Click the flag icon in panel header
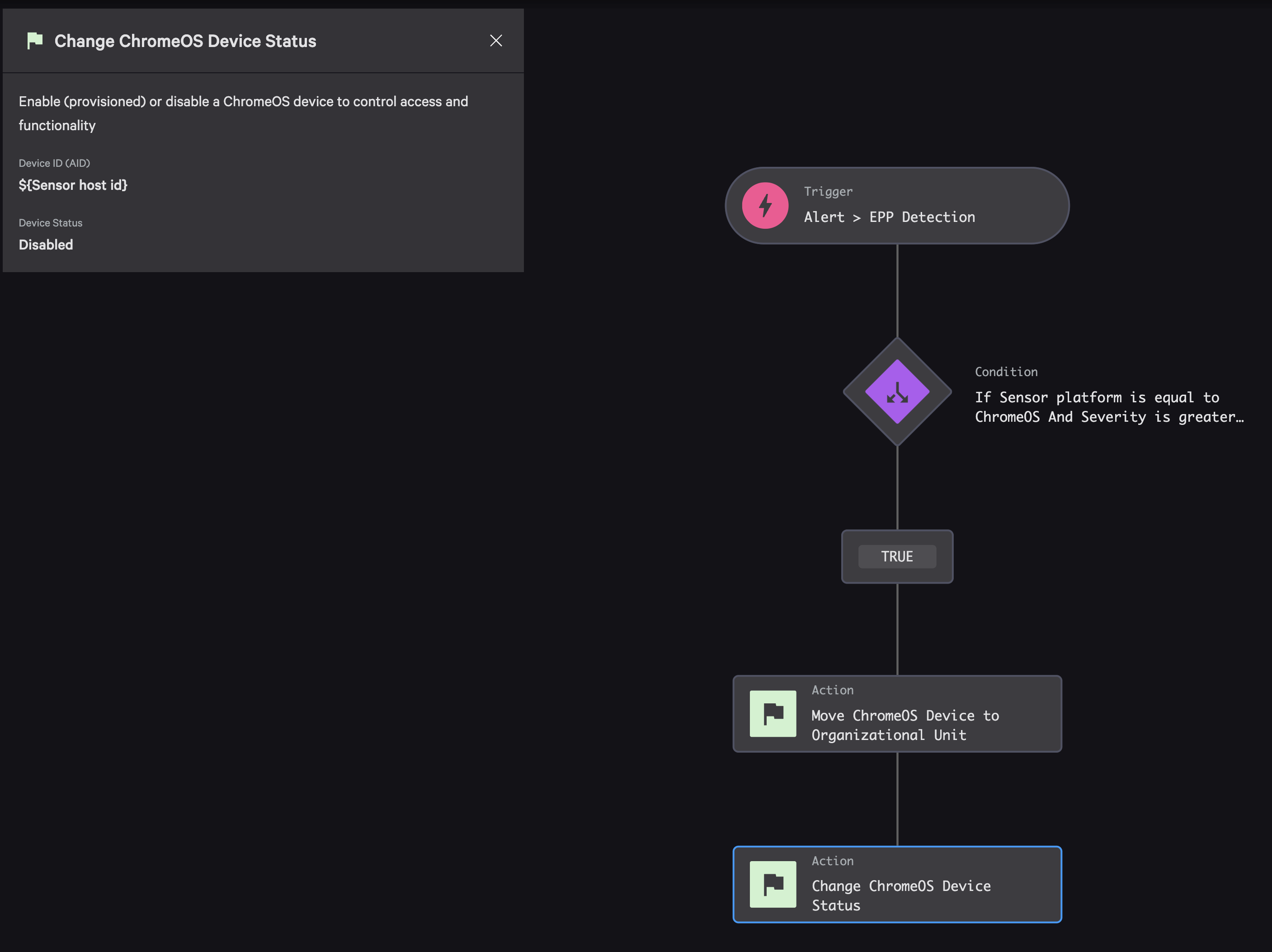This screenshot has width=1272, height=952. pyautogui.click(x=35, y=41)
